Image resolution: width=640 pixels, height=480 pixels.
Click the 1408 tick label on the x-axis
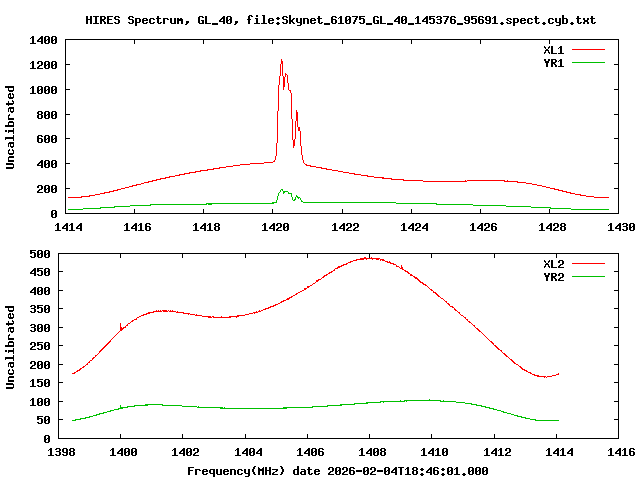(x=370, y=453)
